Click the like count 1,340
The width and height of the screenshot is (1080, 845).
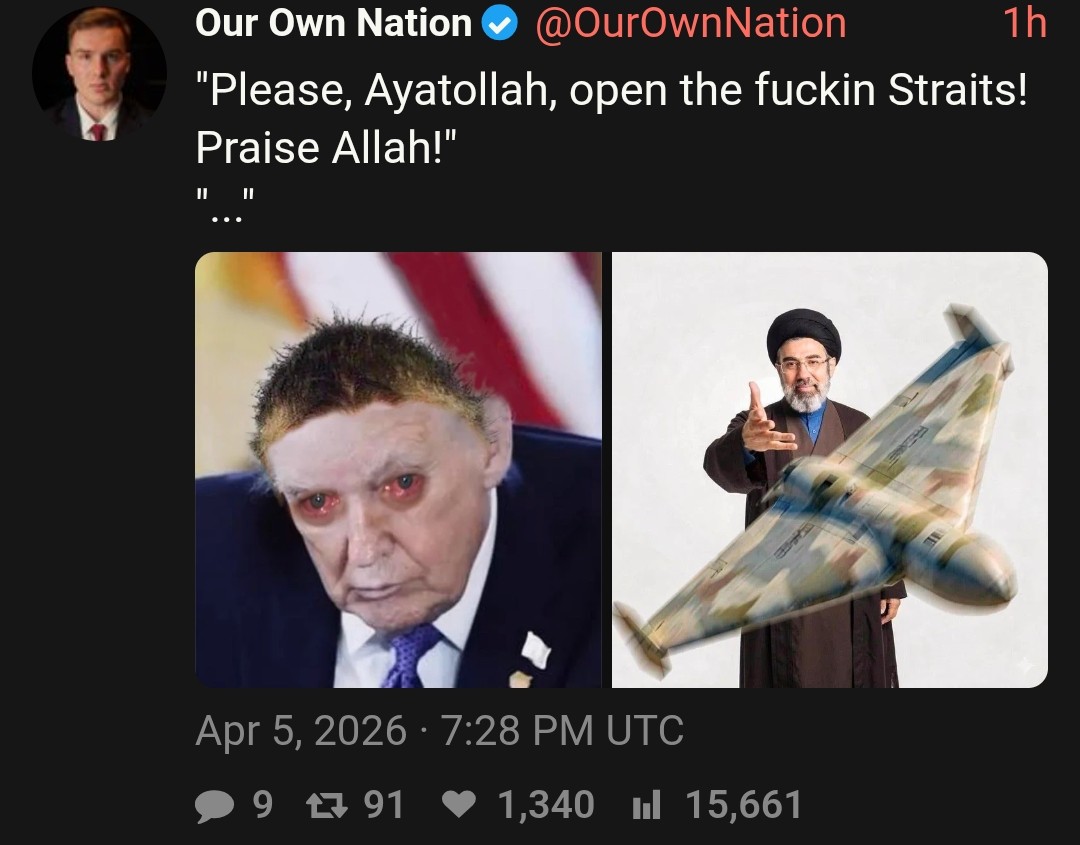click(546, 804)
